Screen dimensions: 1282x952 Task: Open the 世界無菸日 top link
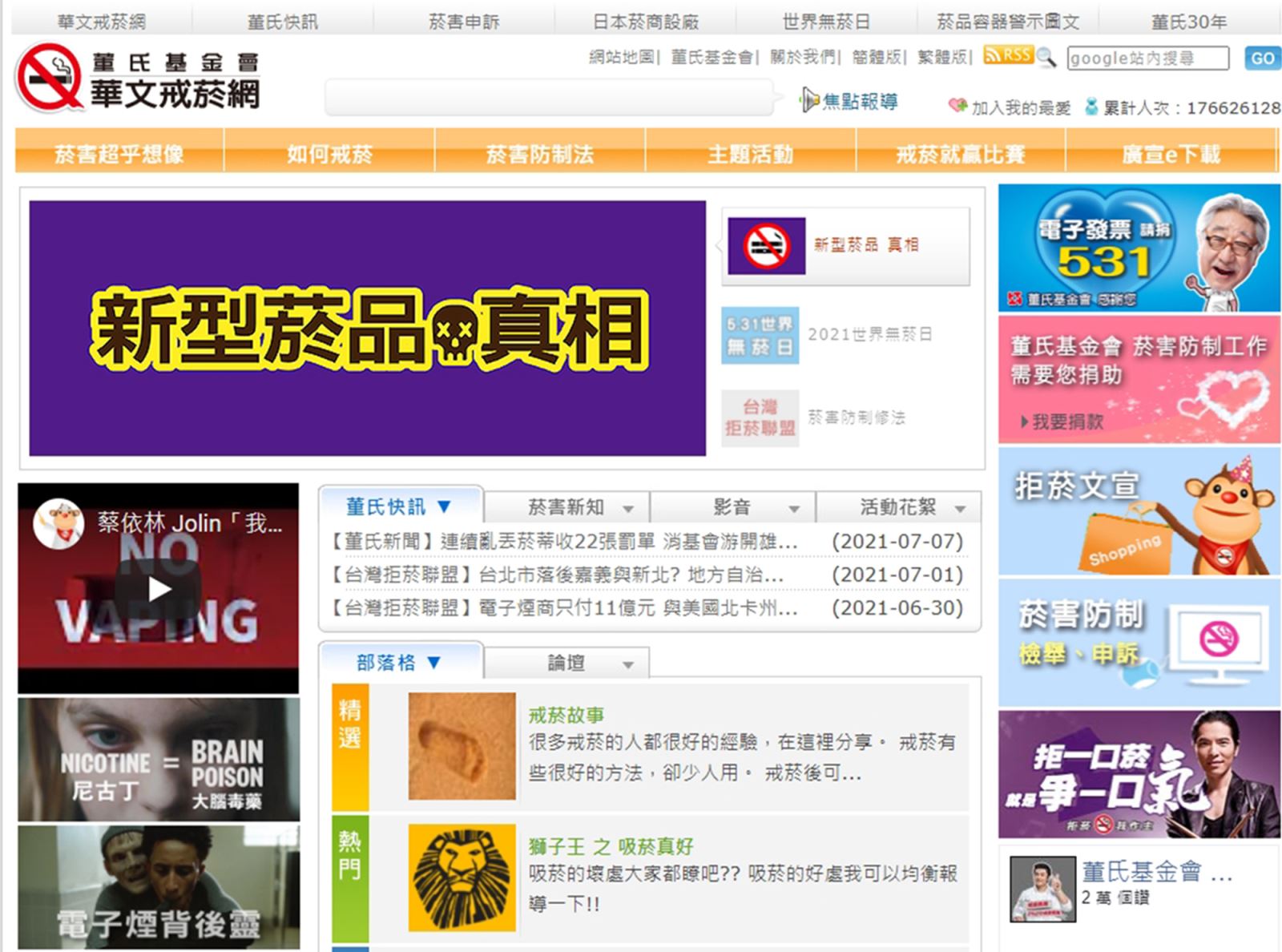coord(826,22)
